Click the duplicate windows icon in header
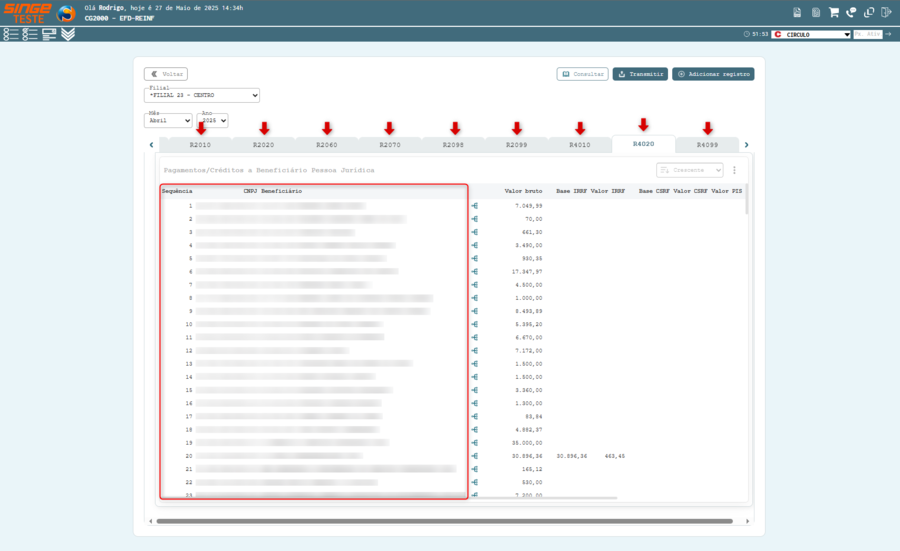 (x=868, y=13)
